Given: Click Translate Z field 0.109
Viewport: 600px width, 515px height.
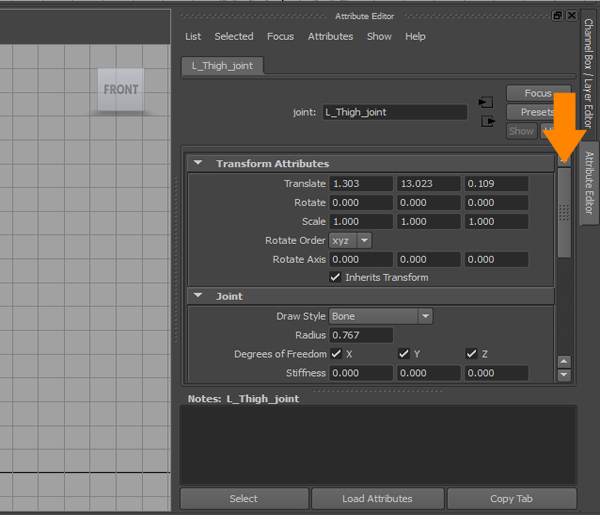Looking at the screenshot, I should coord(496,184).
